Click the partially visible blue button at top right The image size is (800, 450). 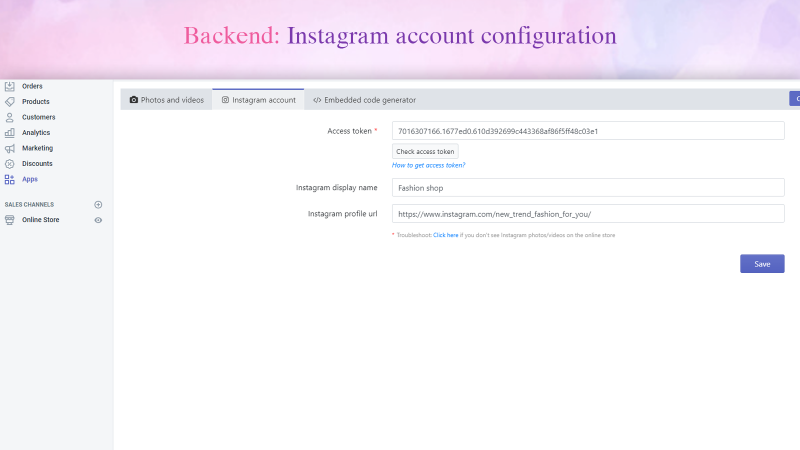[x=795, y=99]
